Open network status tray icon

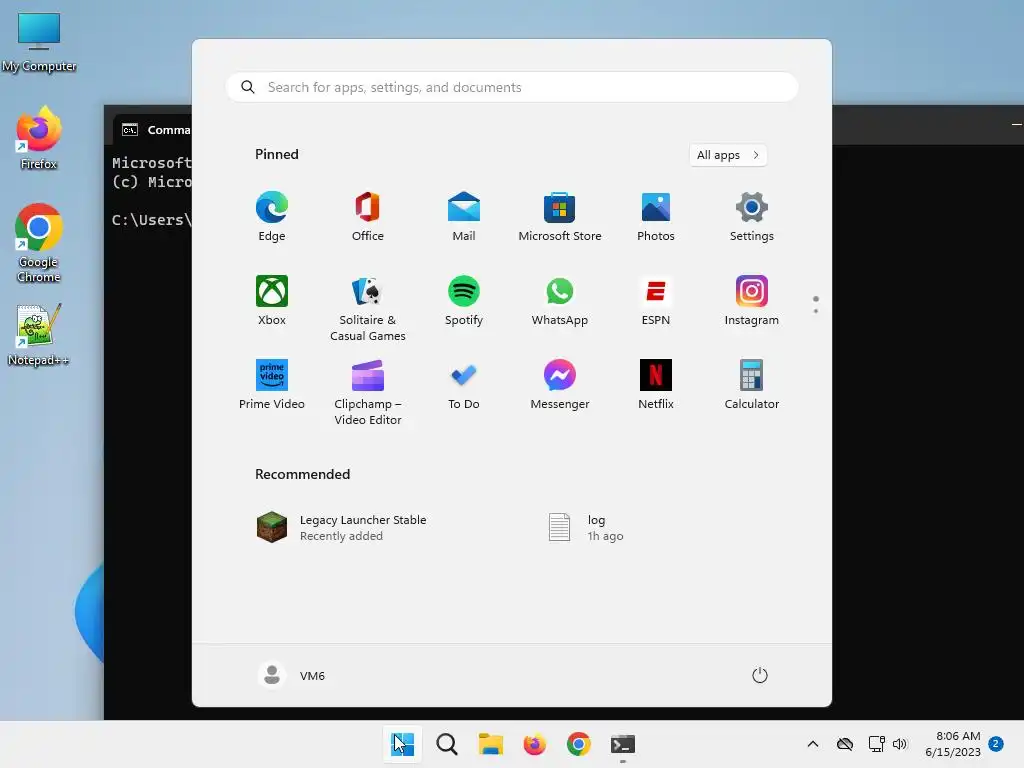point(876,744)
